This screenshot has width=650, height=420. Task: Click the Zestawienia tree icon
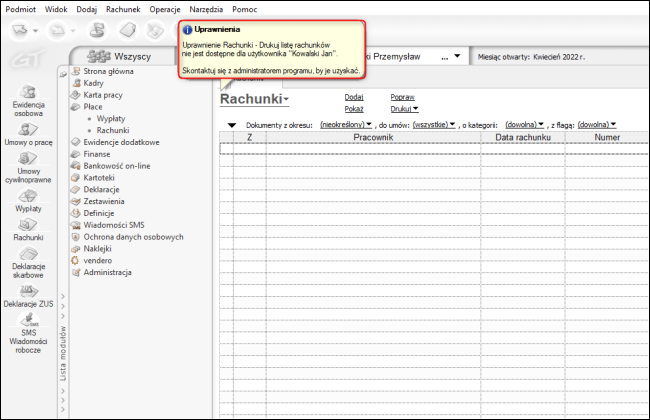(x=75, y=202)
